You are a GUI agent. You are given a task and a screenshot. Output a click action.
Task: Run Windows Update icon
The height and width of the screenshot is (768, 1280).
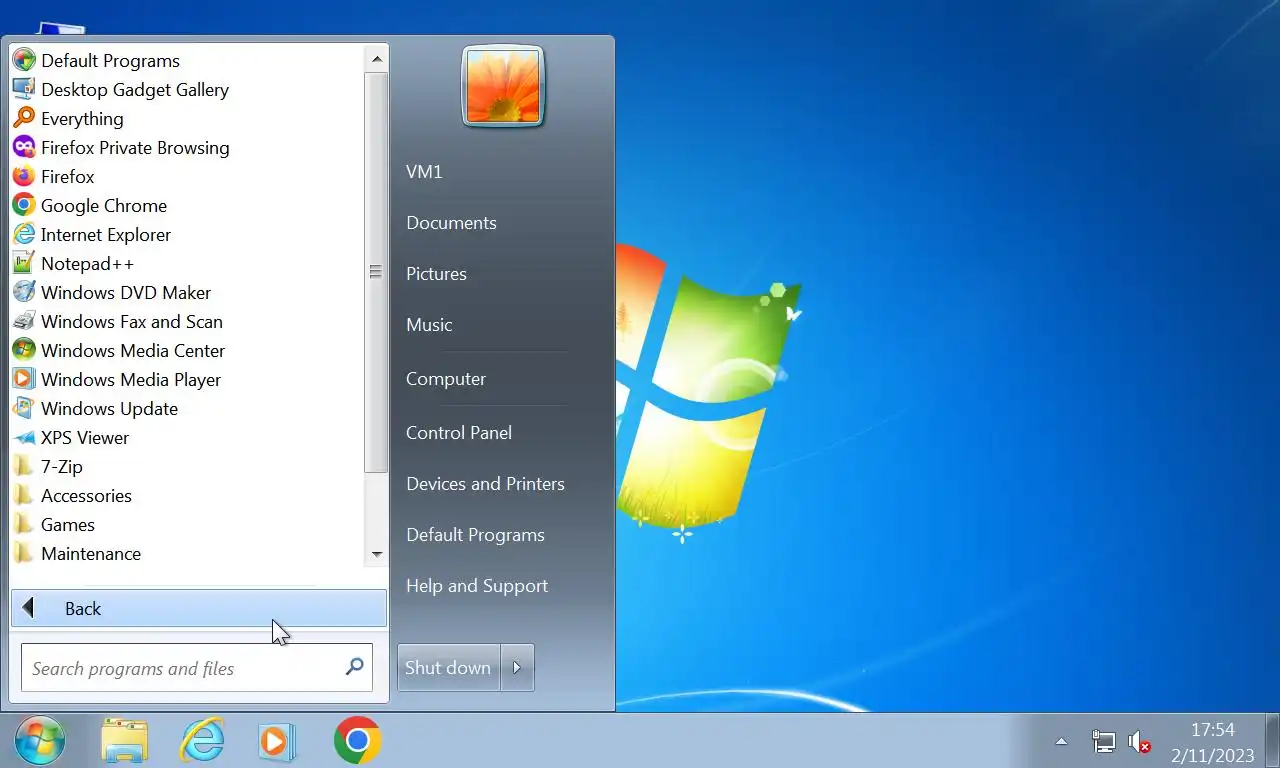[x=24, y=408]
